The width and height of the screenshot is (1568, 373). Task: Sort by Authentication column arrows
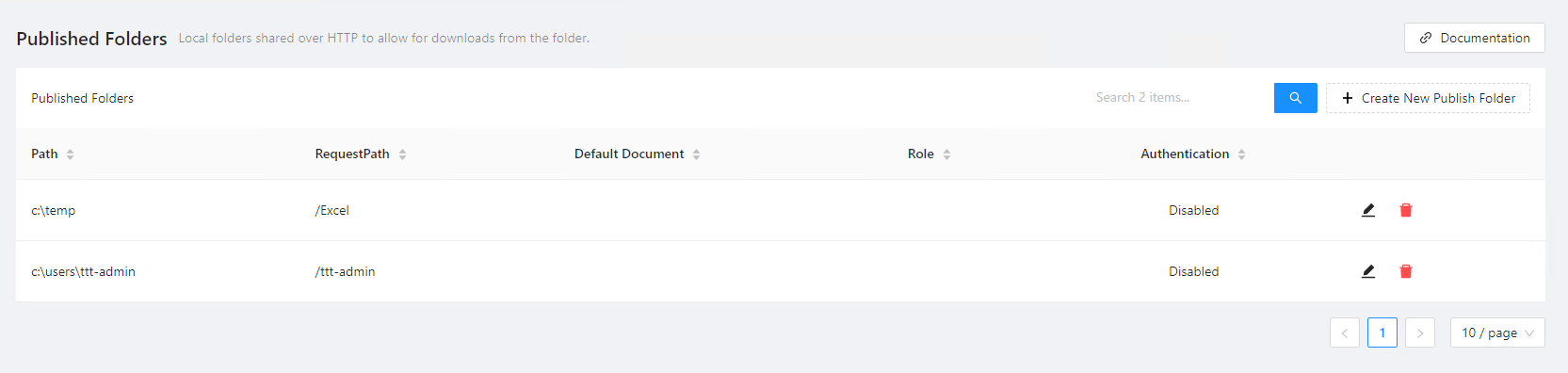[x=1242, y=154]
